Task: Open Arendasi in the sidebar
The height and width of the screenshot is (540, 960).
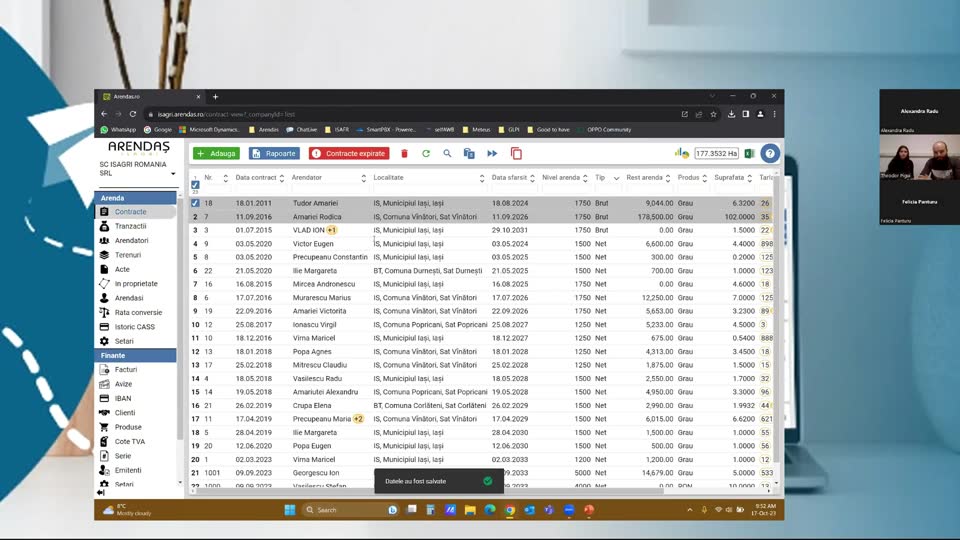Action: point(129,298)
